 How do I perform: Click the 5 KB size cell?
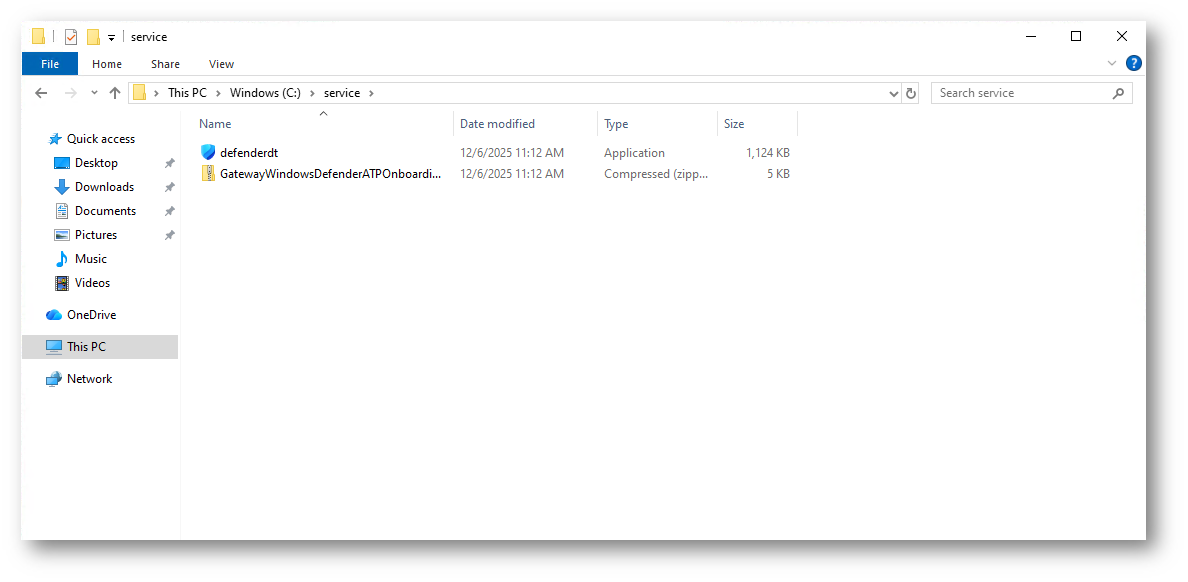778,174
